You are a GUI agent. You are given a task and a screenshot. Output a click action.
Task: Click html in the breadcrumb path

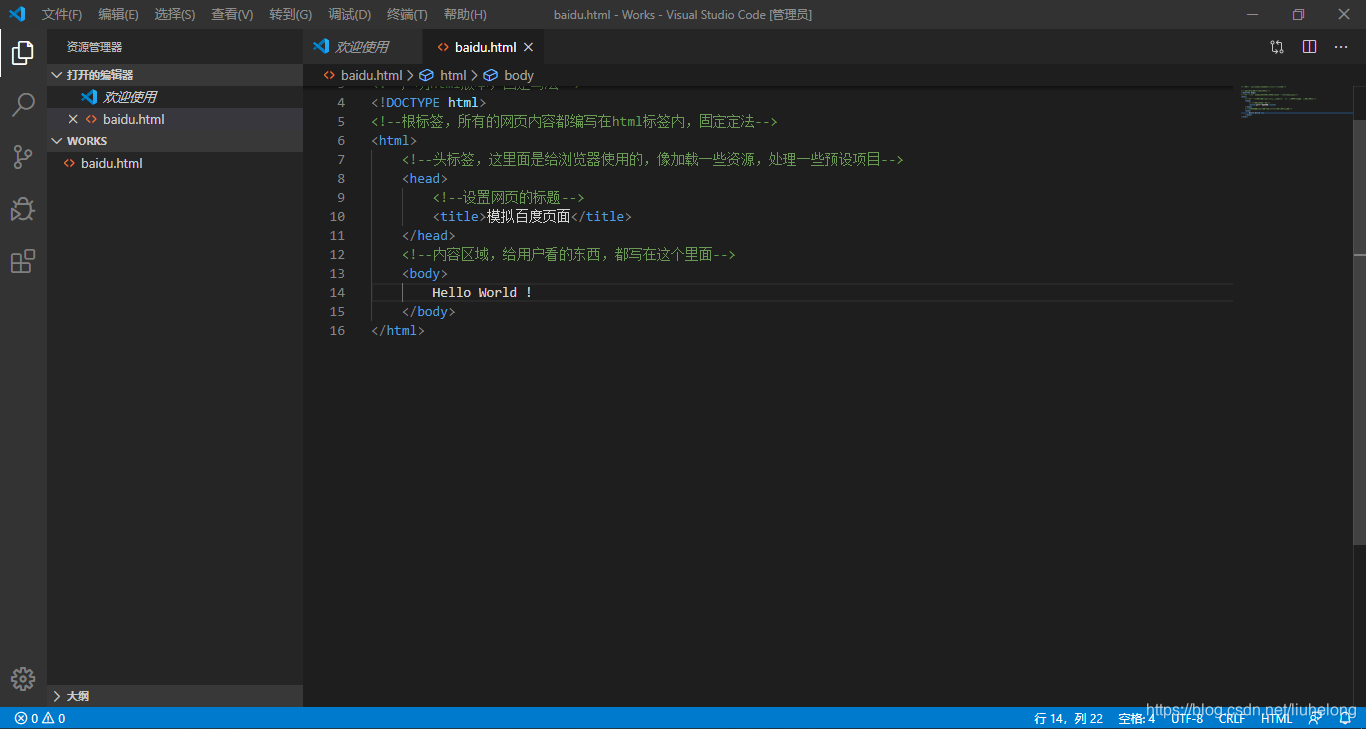point(453,75)
